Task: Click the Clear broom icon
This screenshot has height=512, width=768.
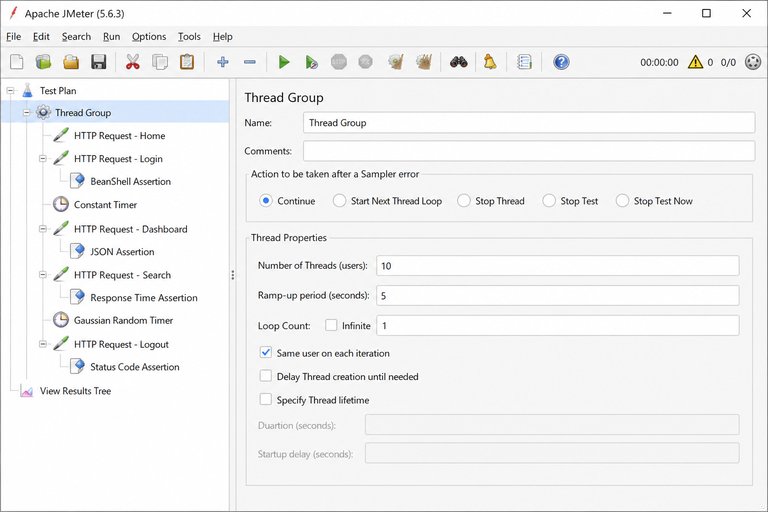Action: [396, 62]
